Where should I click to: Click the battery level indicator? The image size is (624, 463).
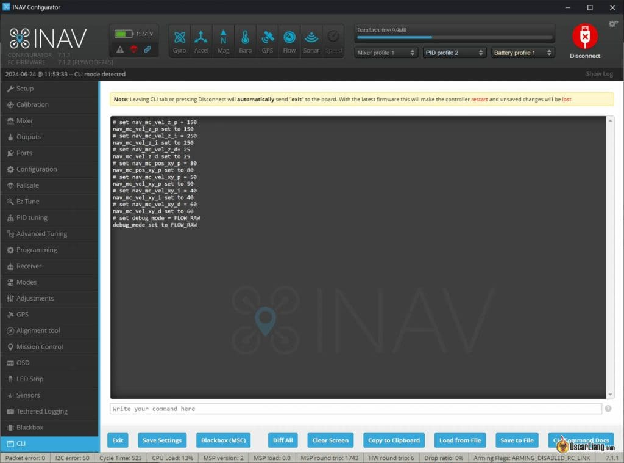(124, 34)
